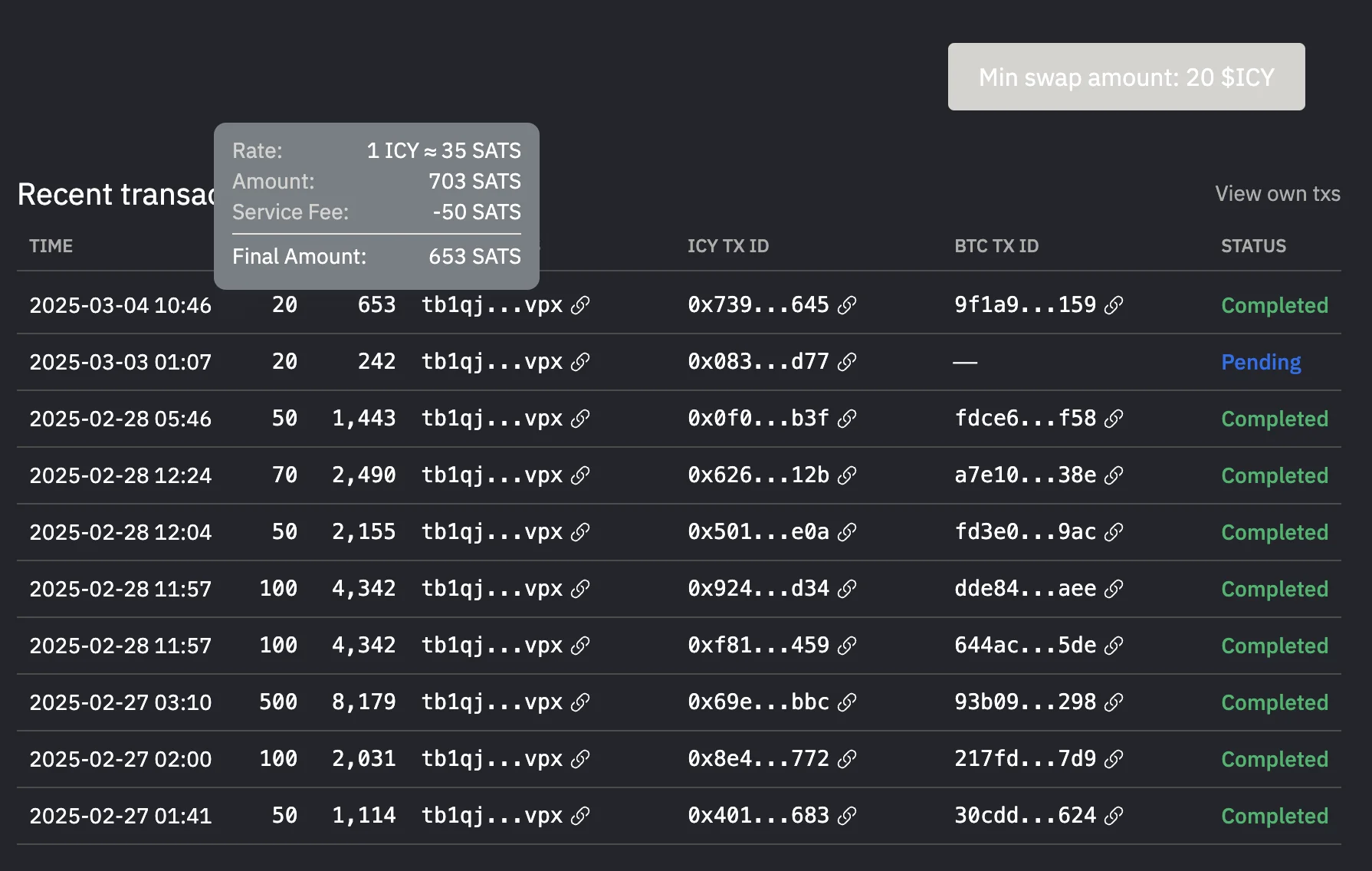Click the amount 1,114
Viewport: 1372px width, 871px height.
coord(363,815)
